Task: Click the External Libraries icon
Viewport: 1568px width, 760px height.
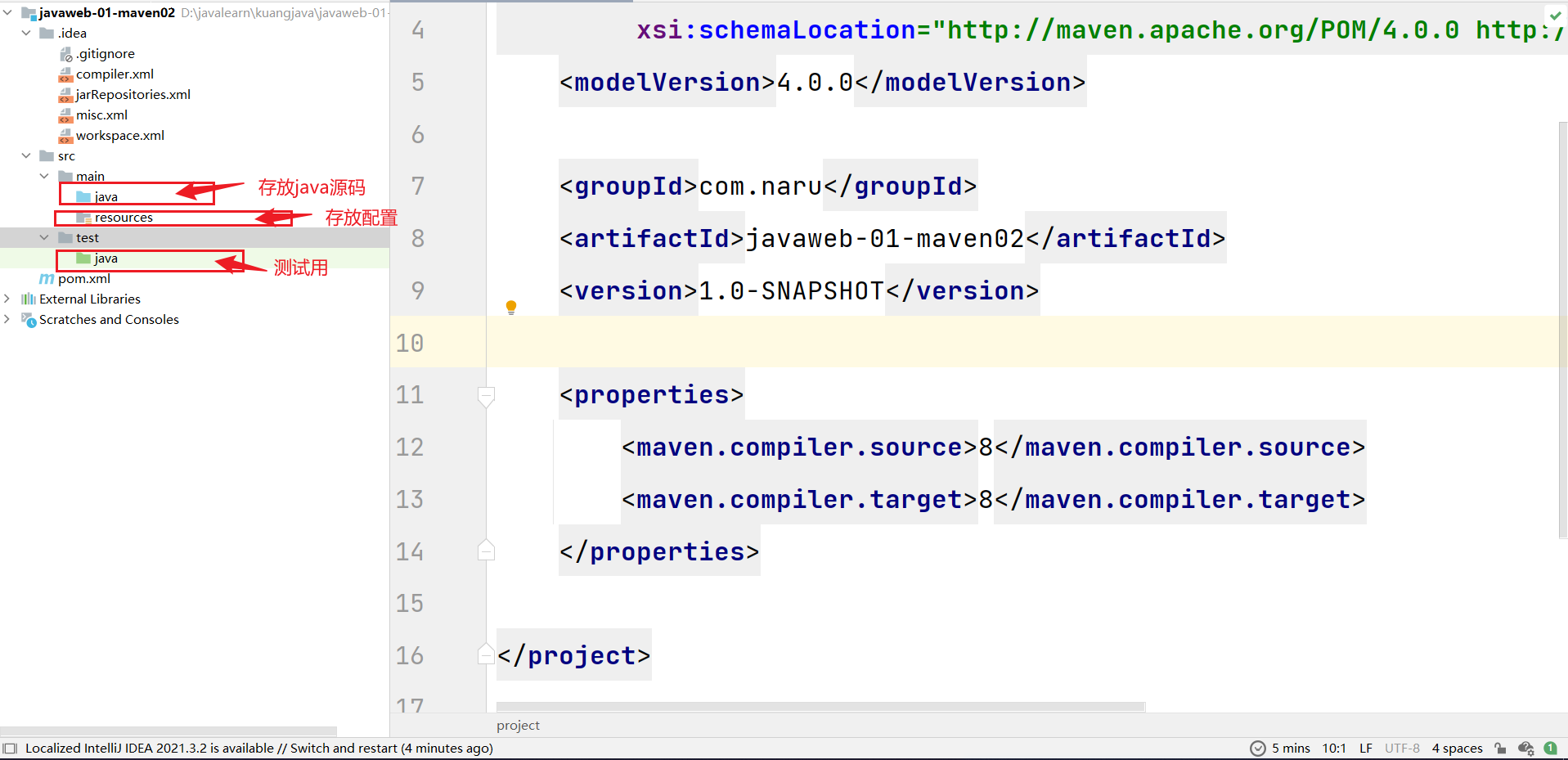Action: click(29, 299)
